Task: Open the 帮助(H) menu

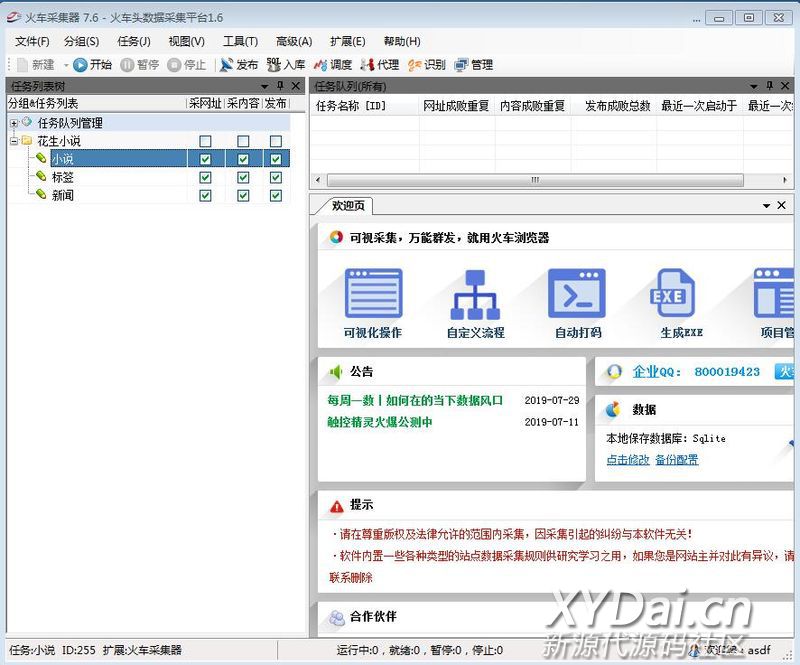Action: [x=402, y=41]
